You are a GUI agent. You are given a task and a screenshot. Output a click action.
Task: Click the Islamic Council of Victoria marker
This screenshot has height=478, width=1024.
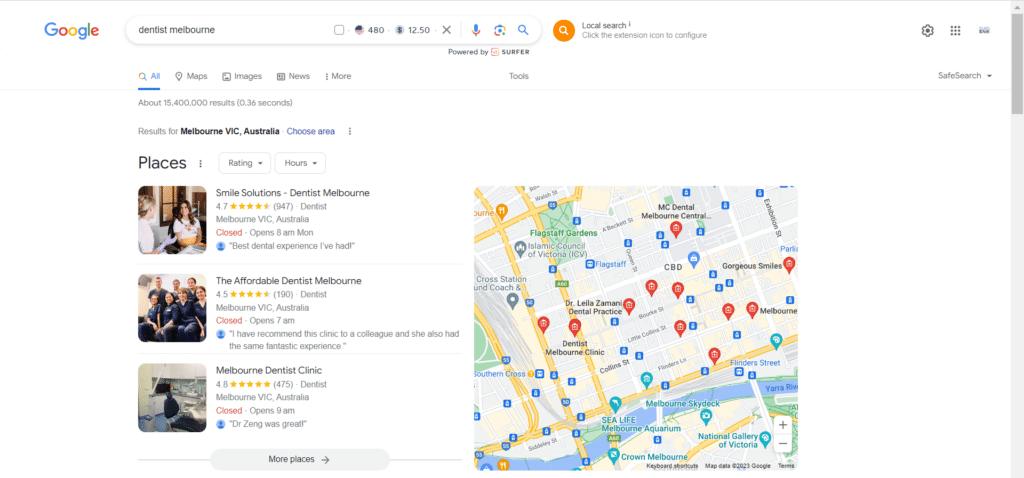tap(520, 247)
